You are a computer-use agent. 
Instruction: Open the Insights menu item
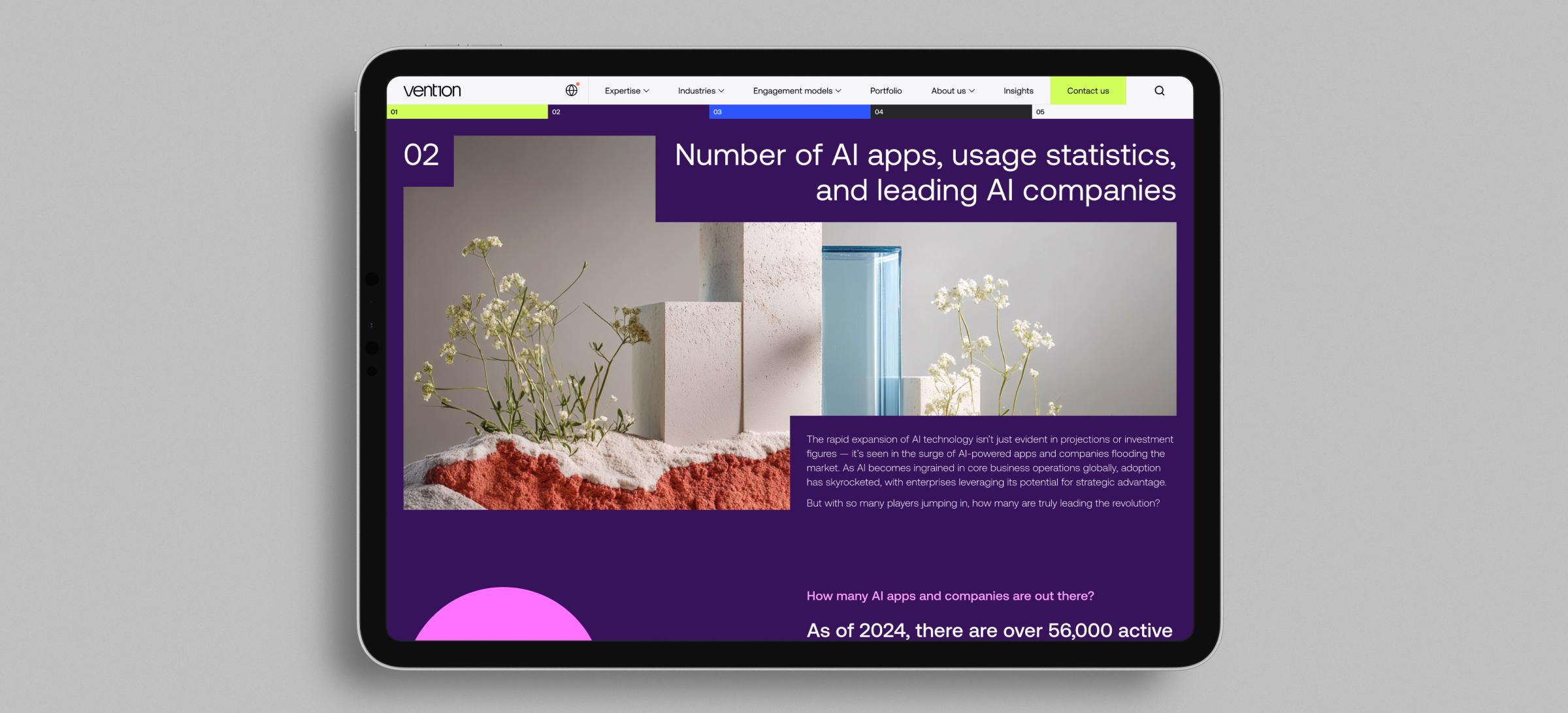point(1018,90)
